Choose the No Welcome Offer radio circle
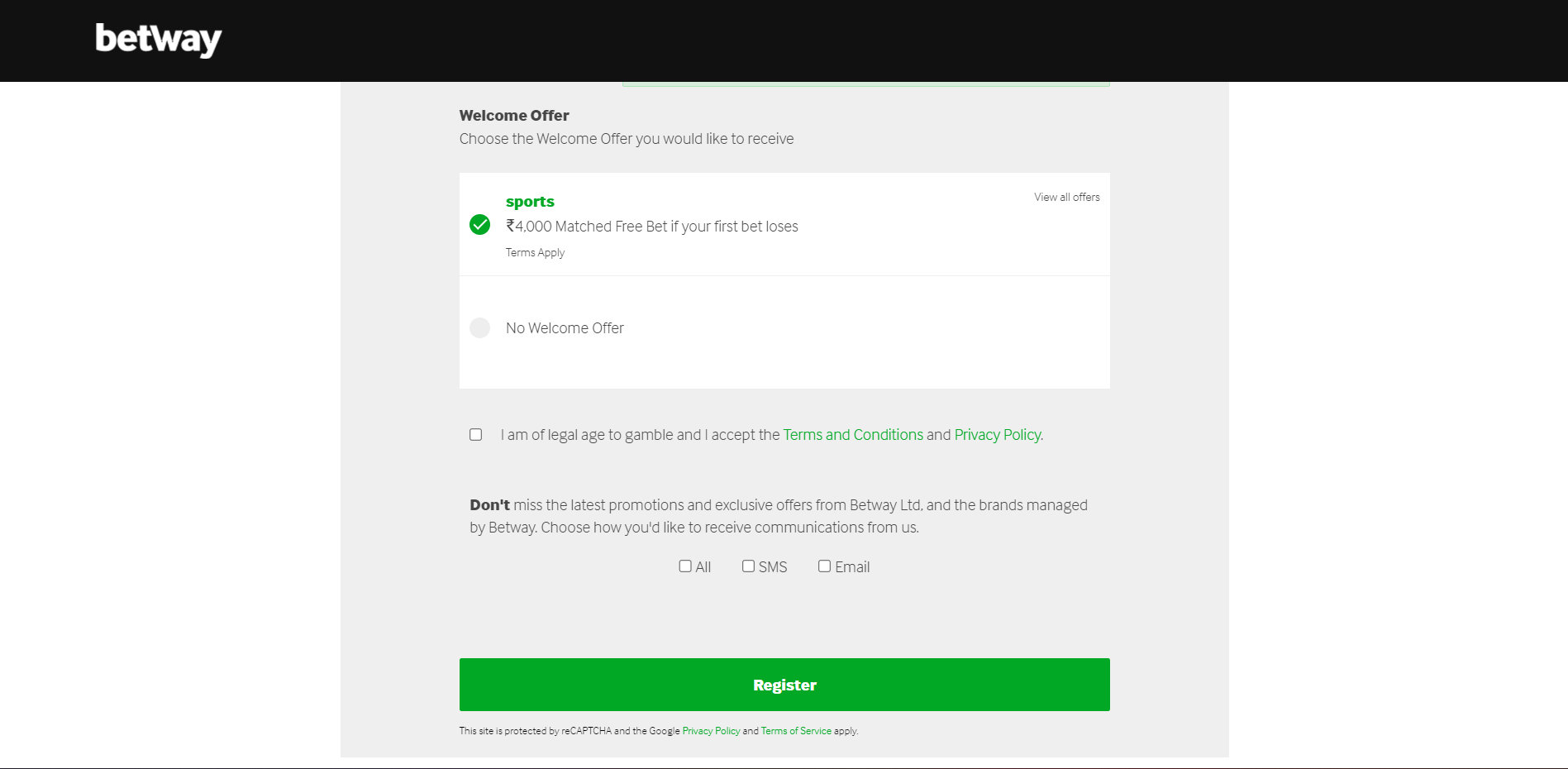Screen dimensions: 1568x769 (479, 328)
